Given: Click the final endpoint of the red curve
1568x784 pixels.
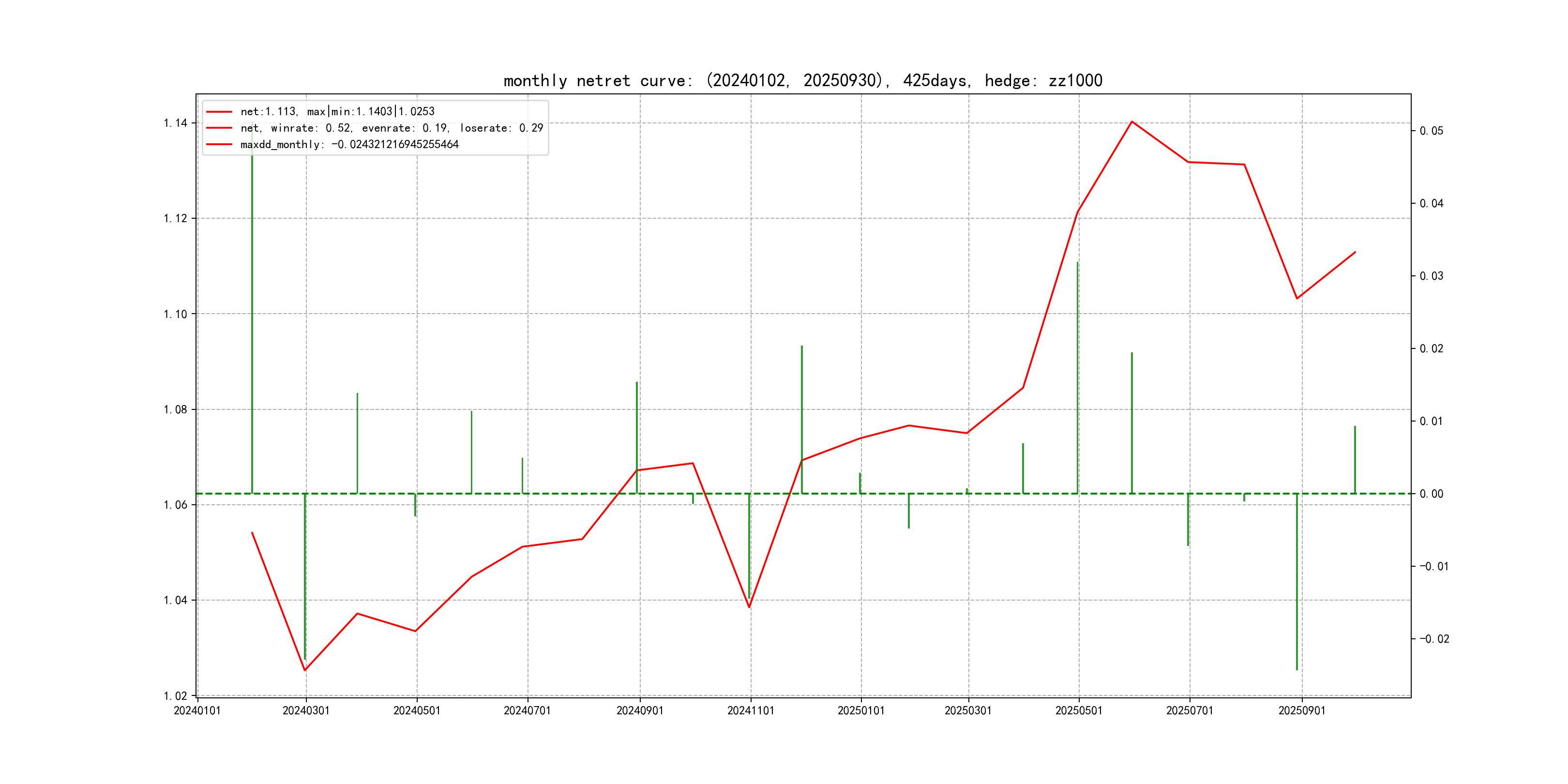Looking at the screenshot, I should [1355, 252].
